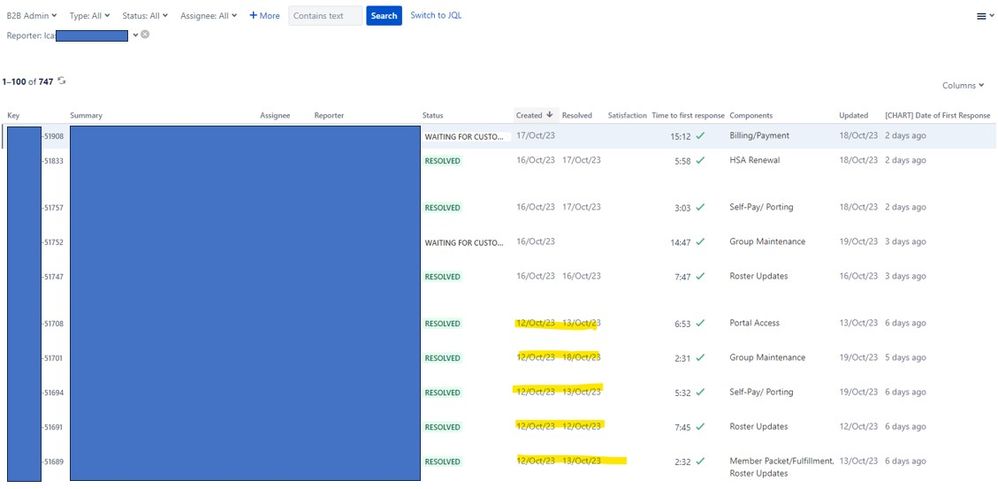Sort by the Assignee column header
The height and width of the screenshot is (489, 998).
pyautogui.click(x=275, y=115)
